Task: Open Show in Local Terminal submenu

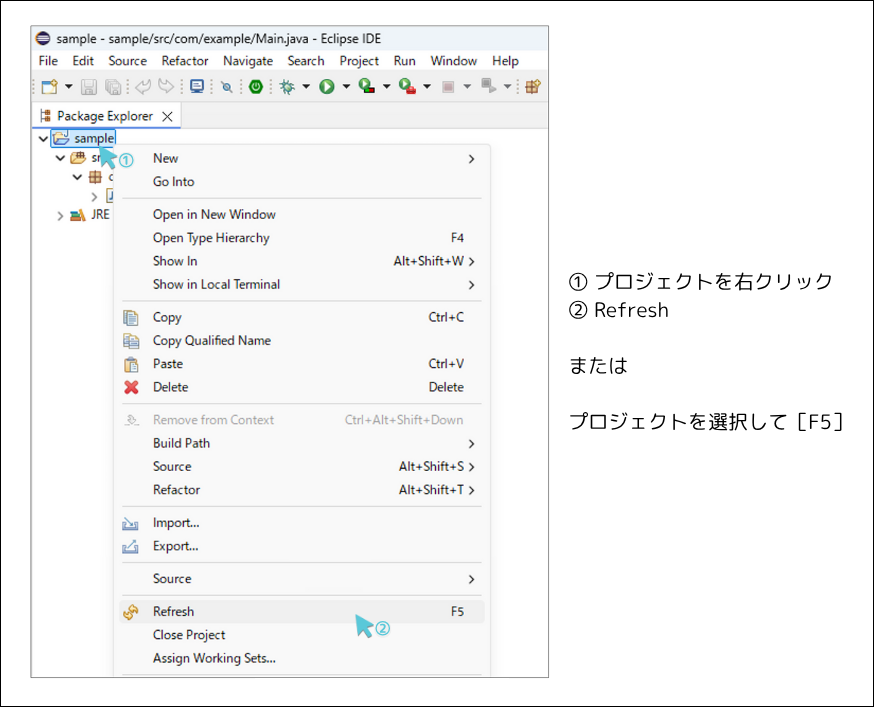Action: click(302, 285)
